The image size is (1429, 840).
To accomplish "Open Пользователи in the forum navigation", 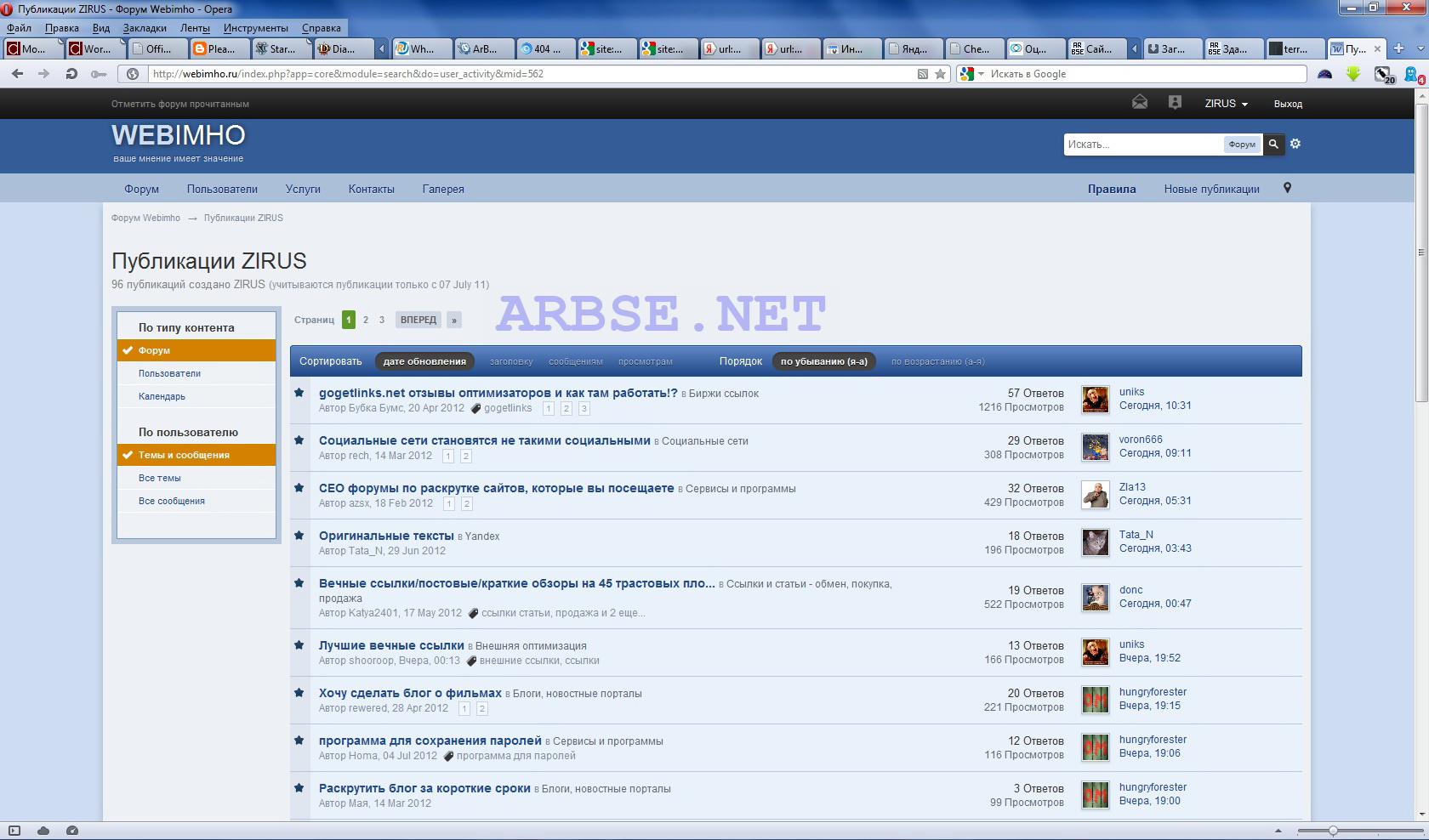I will pos(222,189).
